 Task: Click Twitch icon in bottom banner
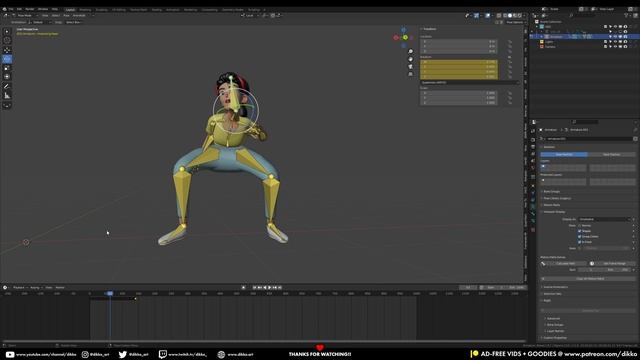click(162, 354)
